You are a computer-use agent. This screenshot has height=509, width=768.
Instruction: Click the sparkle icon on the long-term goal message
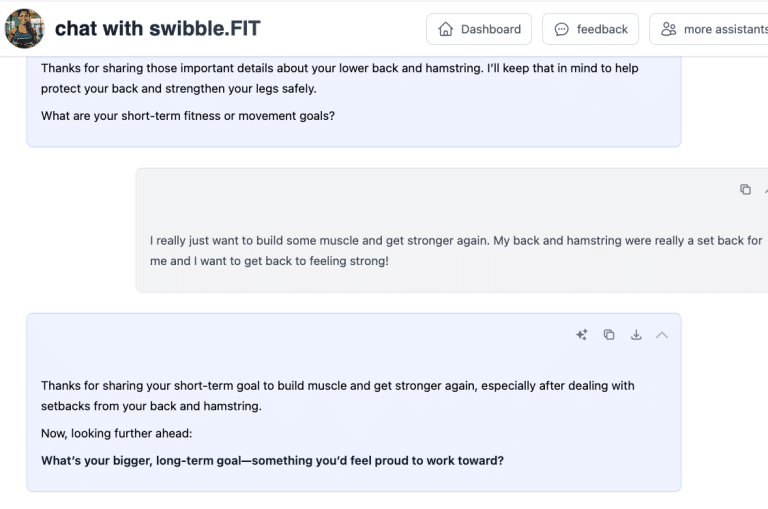(x=581, y=335)
